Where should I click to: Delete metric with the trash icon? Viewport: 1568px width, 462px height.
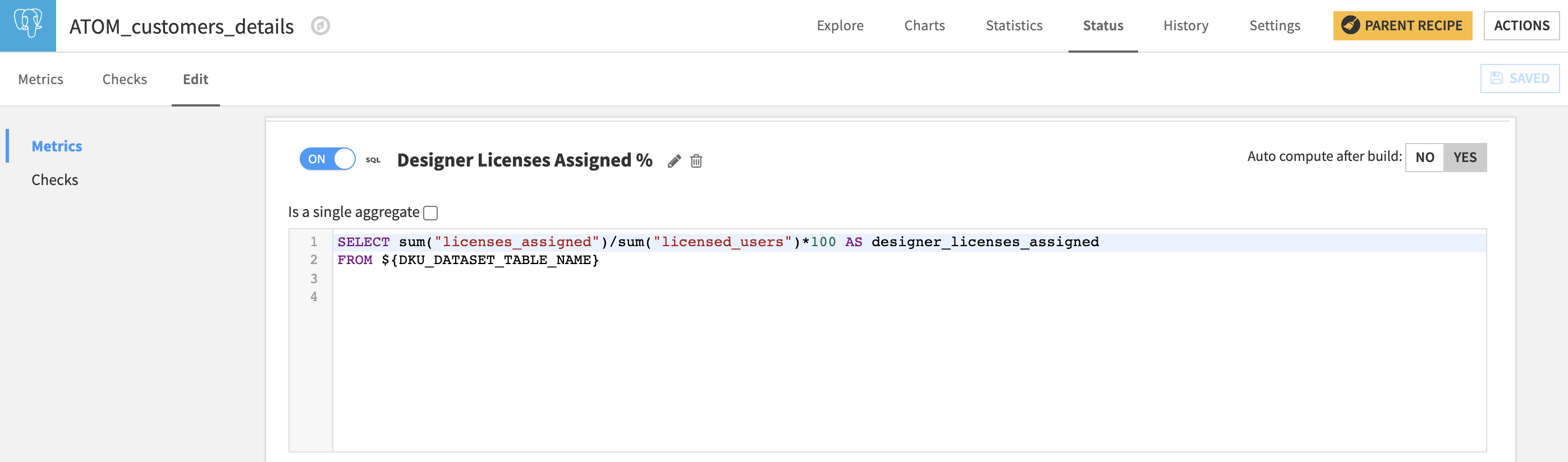pyautogui.click(x=696, y=161)
